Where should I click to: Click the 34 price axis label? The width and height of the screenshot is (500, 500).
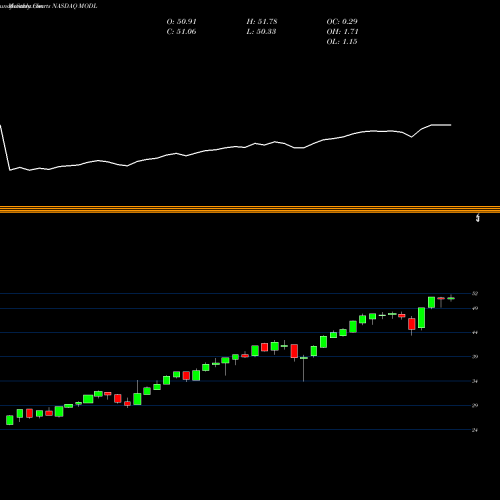coord(475,381)
